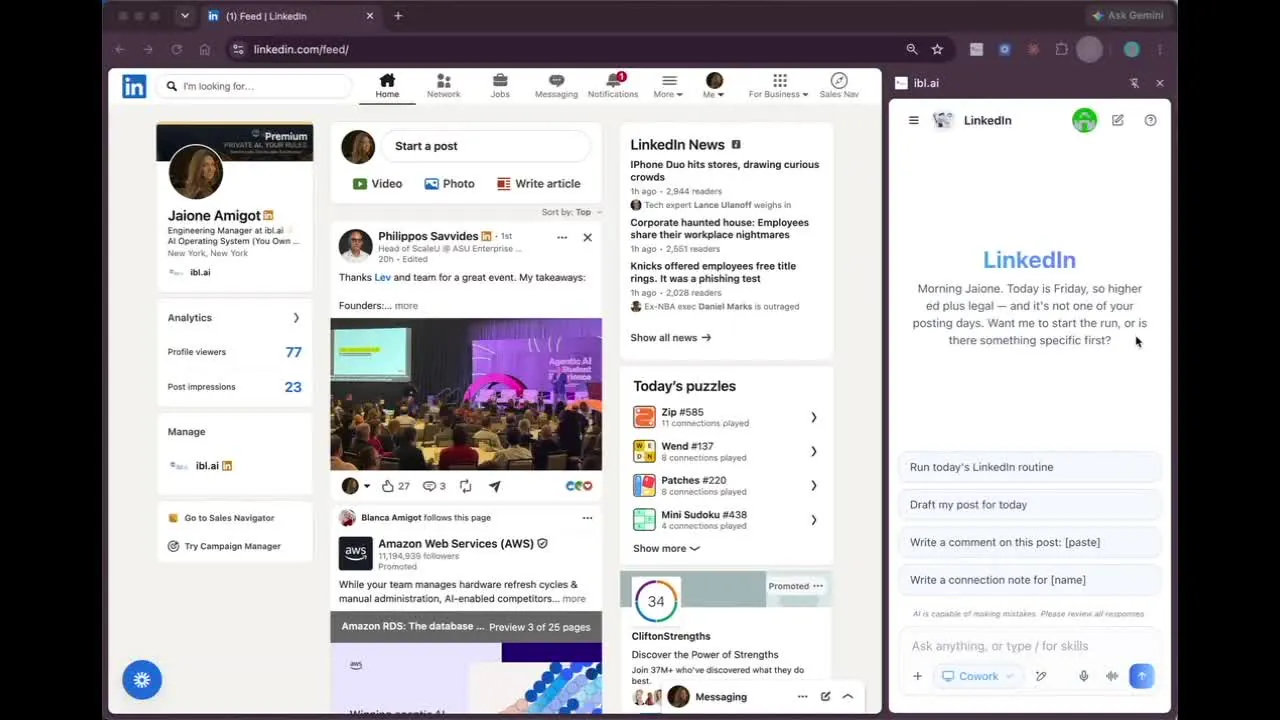The image size is (1280, 720).
Task: Expand Analytics section arrow
Action: click(296, 318)
